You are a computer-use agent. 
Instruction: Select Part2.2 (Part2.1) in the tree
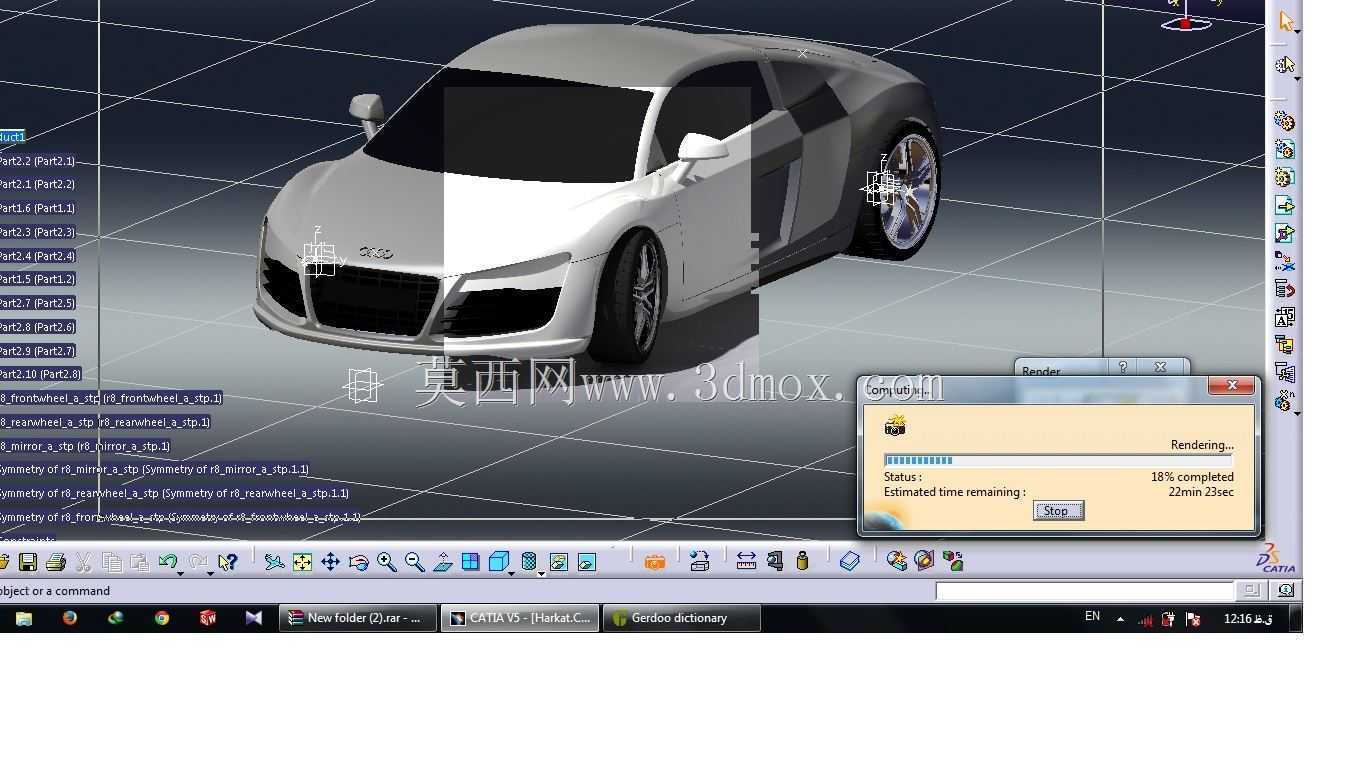pyautogui.click(x=37, y=161)
